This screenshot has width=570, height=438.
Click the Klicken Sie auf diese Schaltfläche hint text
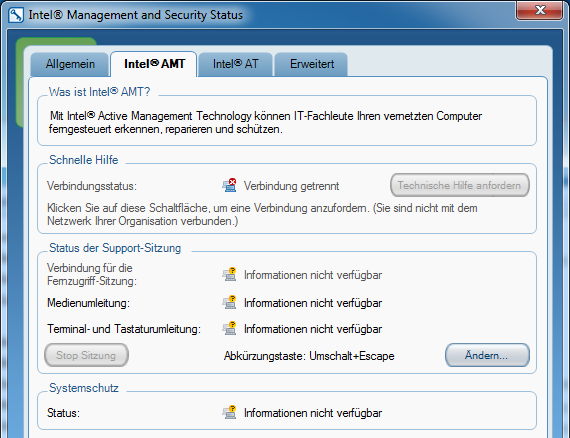point(262,214)
